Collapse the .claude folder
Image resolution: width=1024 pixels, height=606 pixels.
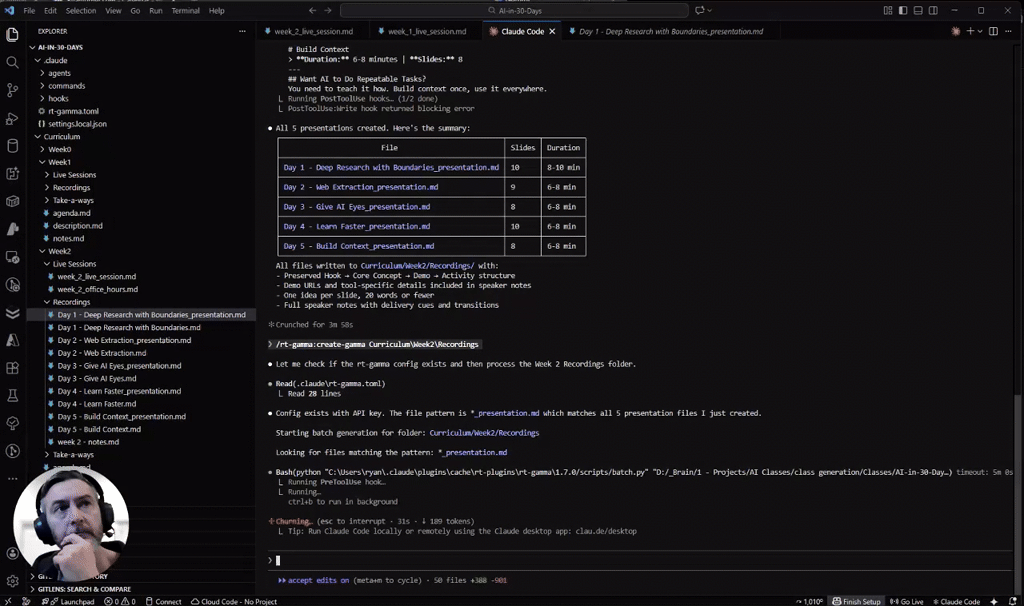(37, 60)
